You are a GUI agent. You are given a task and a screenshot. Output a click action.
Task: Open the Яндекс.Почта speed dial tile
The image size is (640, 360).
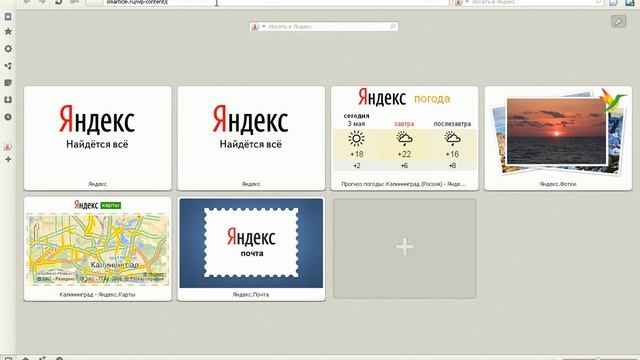point(251,249)
